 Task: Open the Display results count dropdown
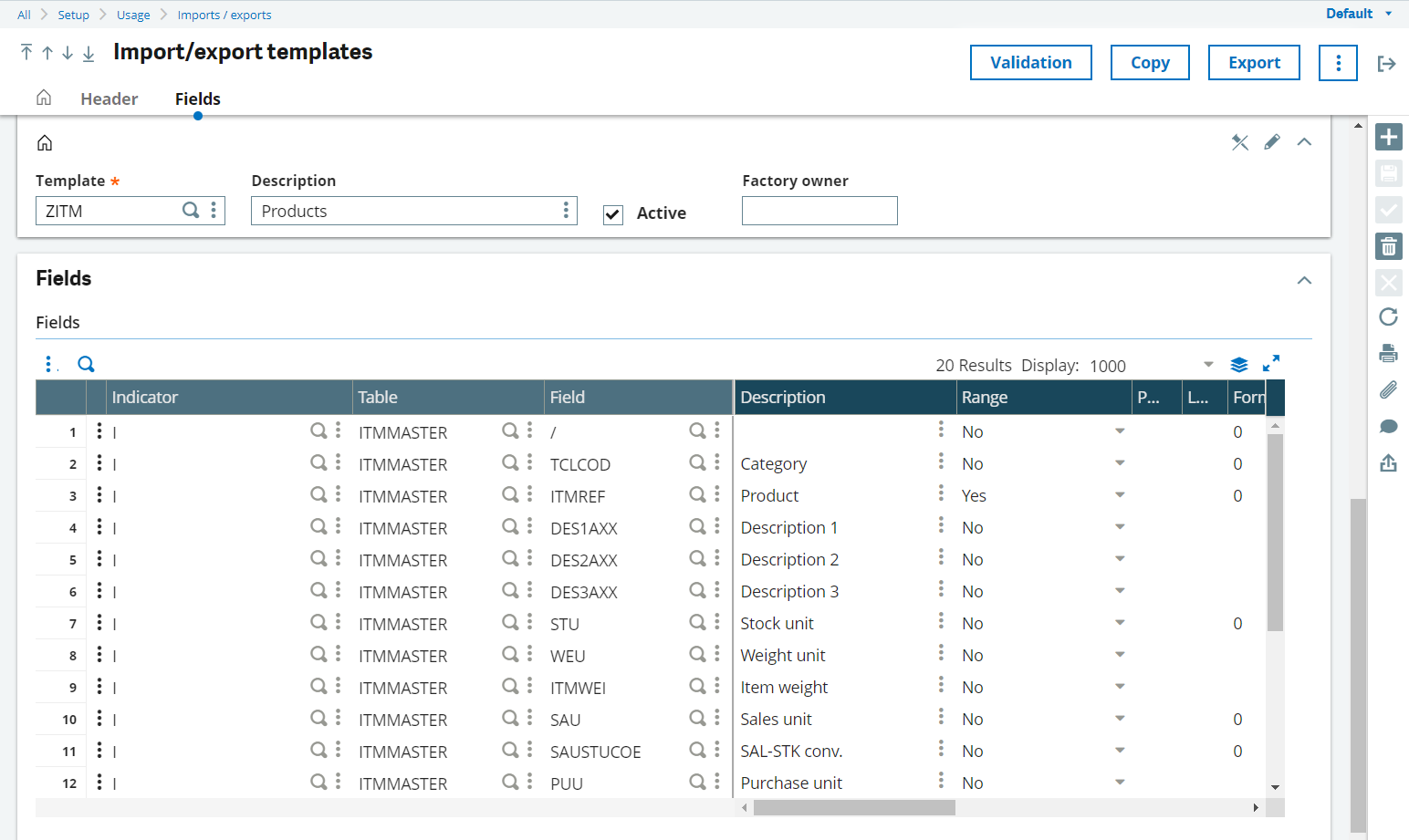(1208, 364)
